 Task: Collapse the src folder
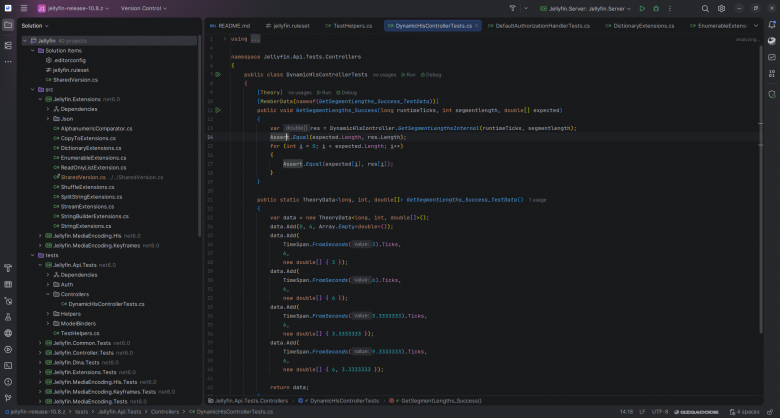point(33,90)
